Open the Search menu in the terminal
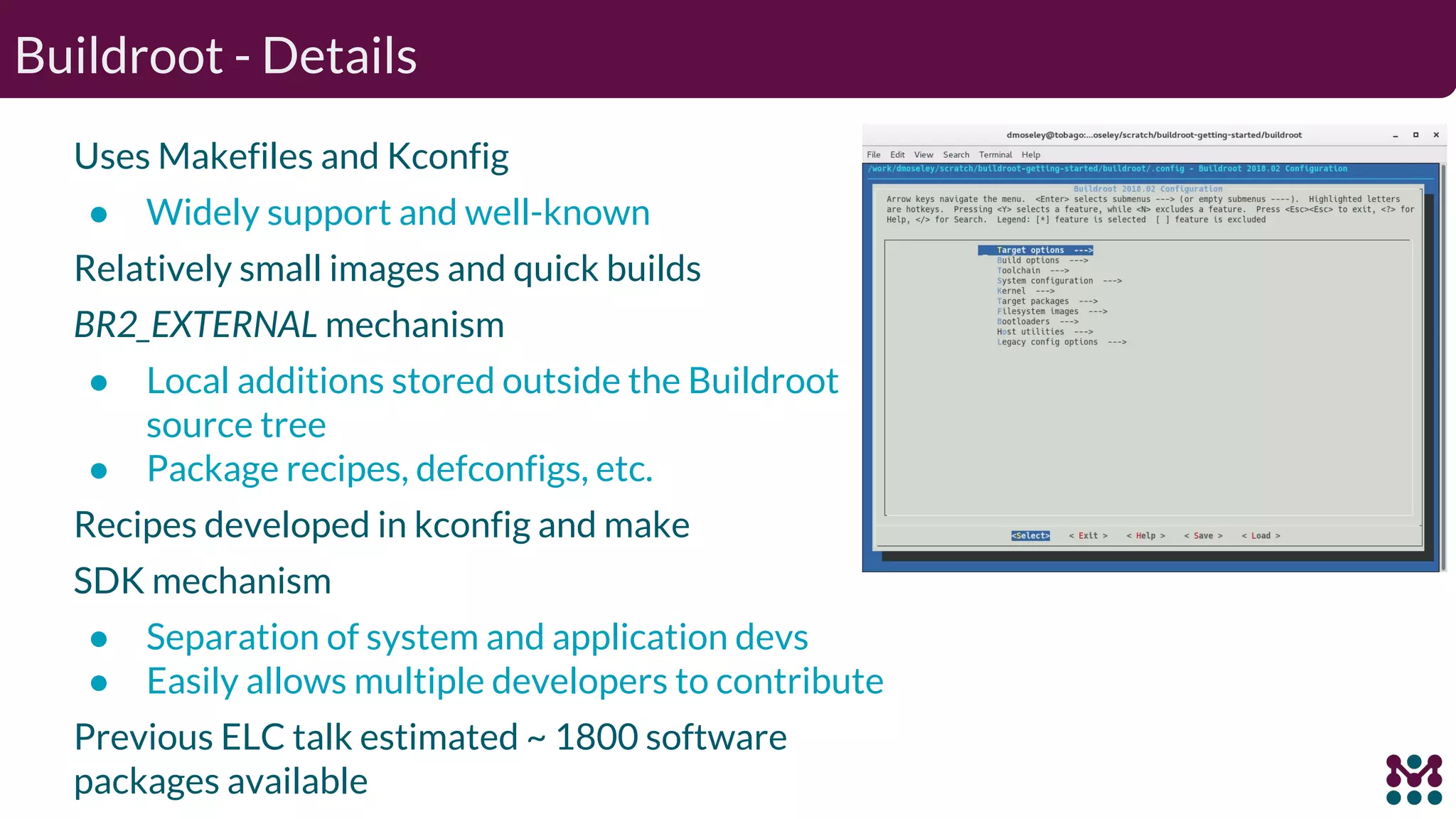 coord(956,154)
